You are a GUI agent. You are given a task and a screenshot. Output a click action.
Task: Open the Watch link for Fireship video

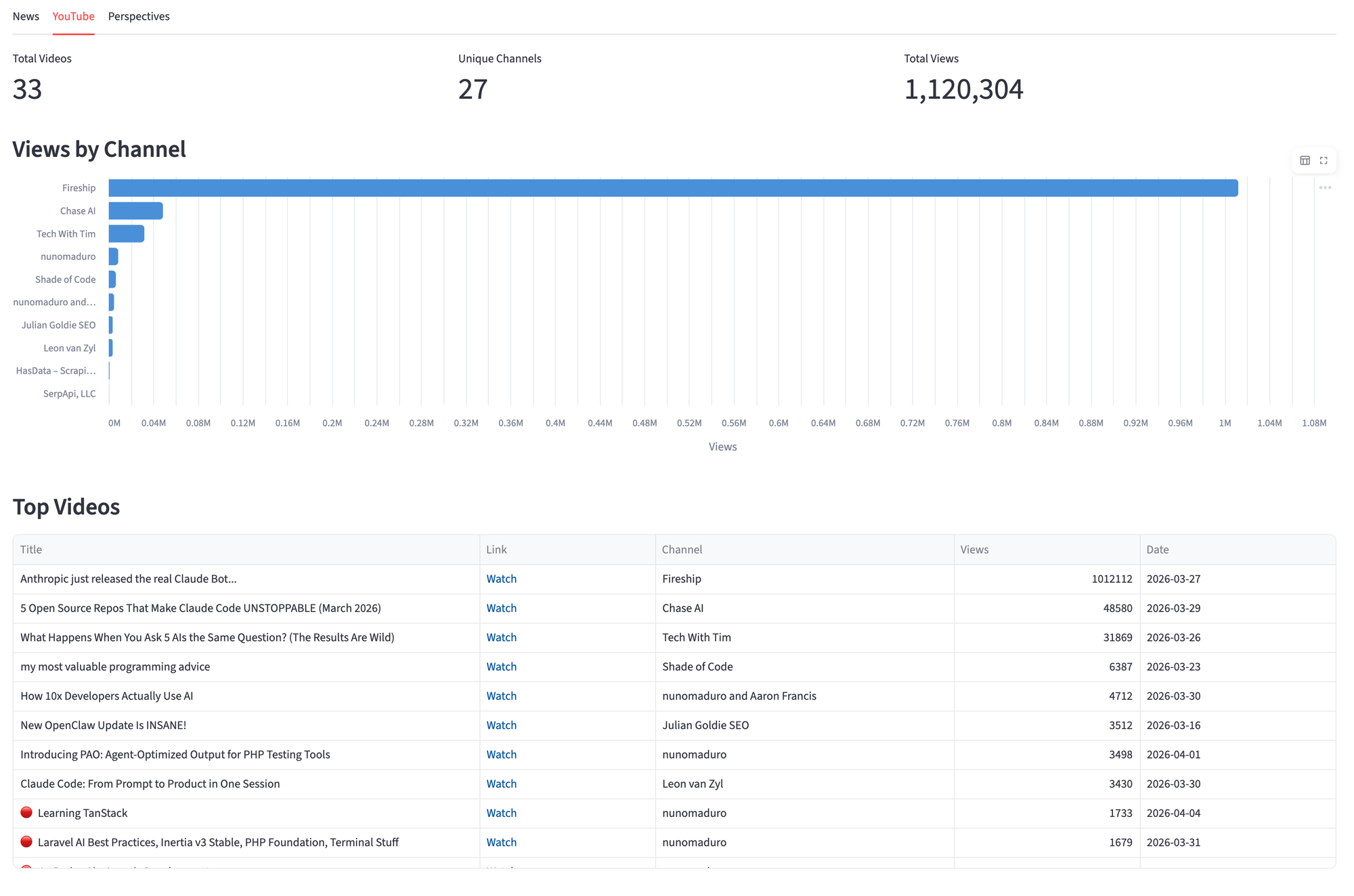click(x=501, y=579)
